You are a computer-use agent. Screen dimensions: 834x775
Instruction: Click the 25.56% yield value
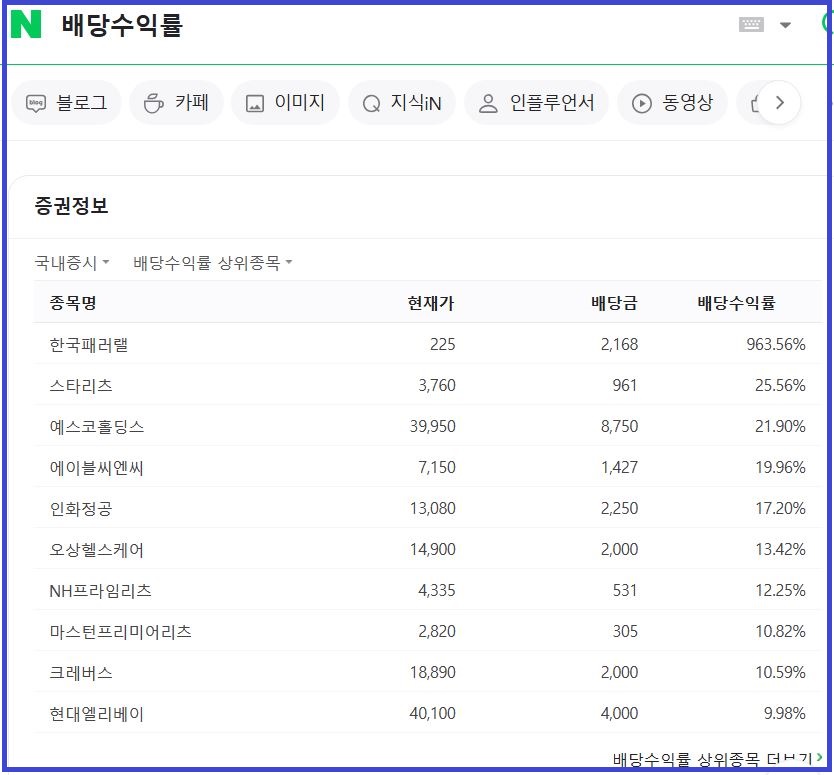(x=780, y=385)
